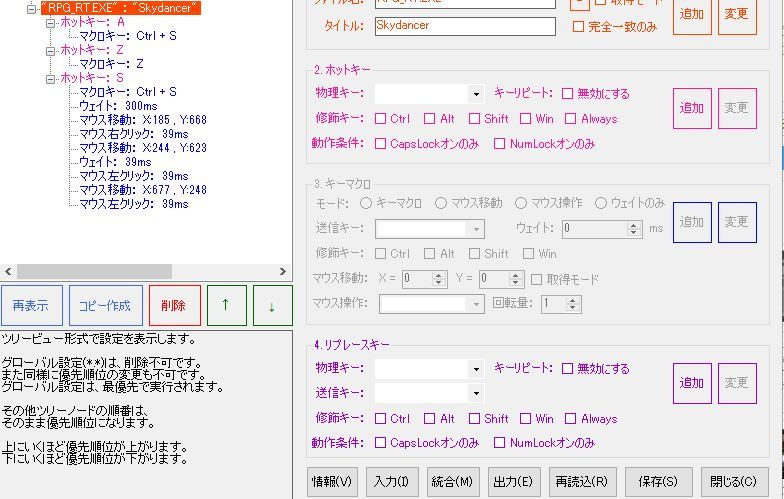Screen dimensions: 784x499
Task: Click the 保存(S) save button
Action: 658,482
